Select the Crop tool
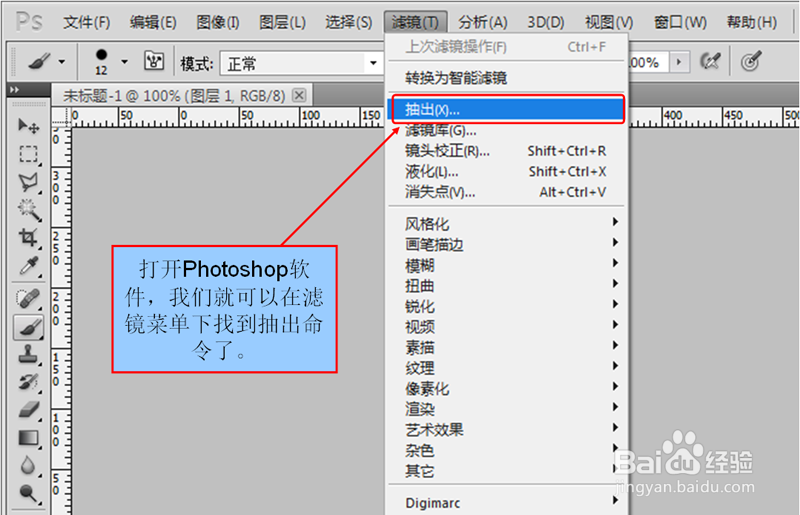The image size is (800, 515). pyautogui.click(x=29, y=238)
